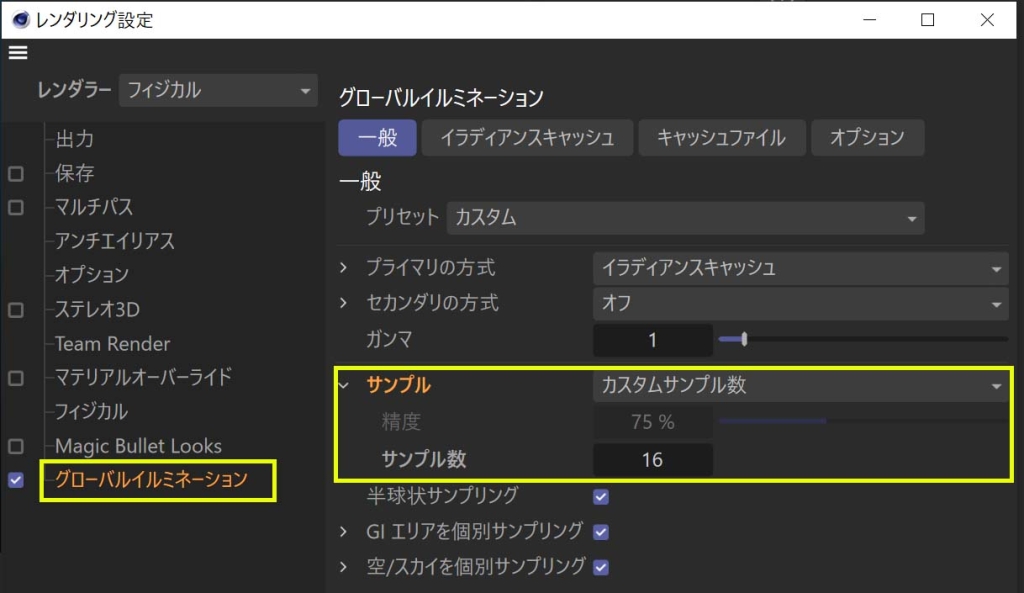Click the ガンマ value field
1024x593 pixels.
click(652, 340)
